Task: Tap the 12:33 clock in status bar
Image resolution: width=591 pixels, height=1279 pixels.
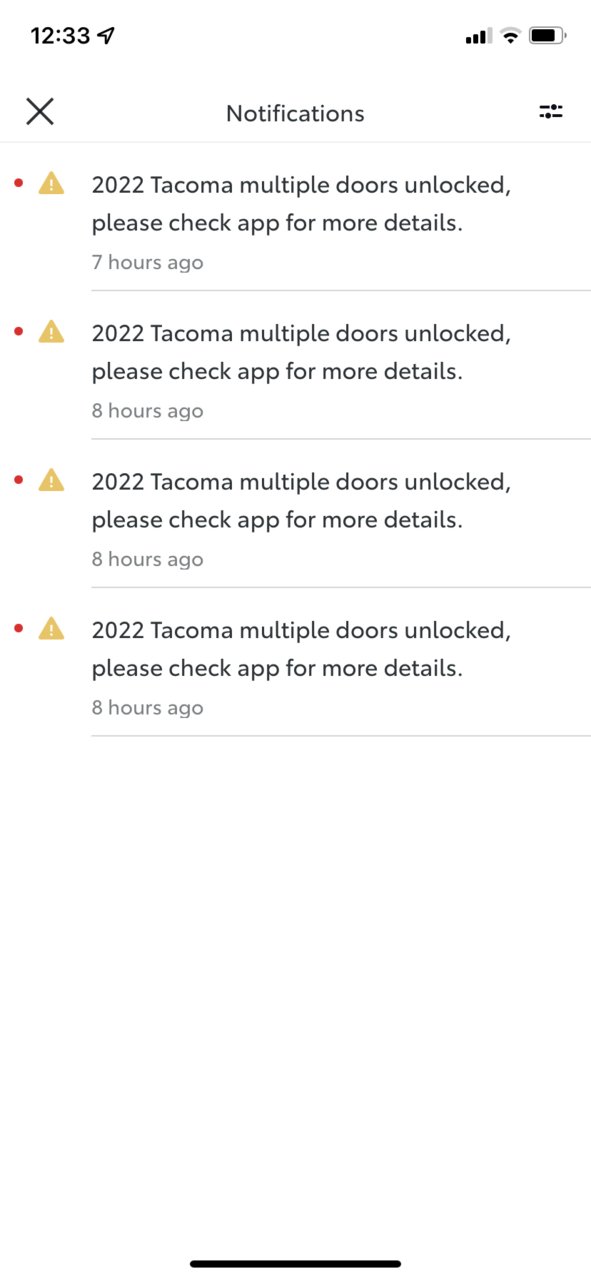Action: pyautogui.click(x=60, y=36)
